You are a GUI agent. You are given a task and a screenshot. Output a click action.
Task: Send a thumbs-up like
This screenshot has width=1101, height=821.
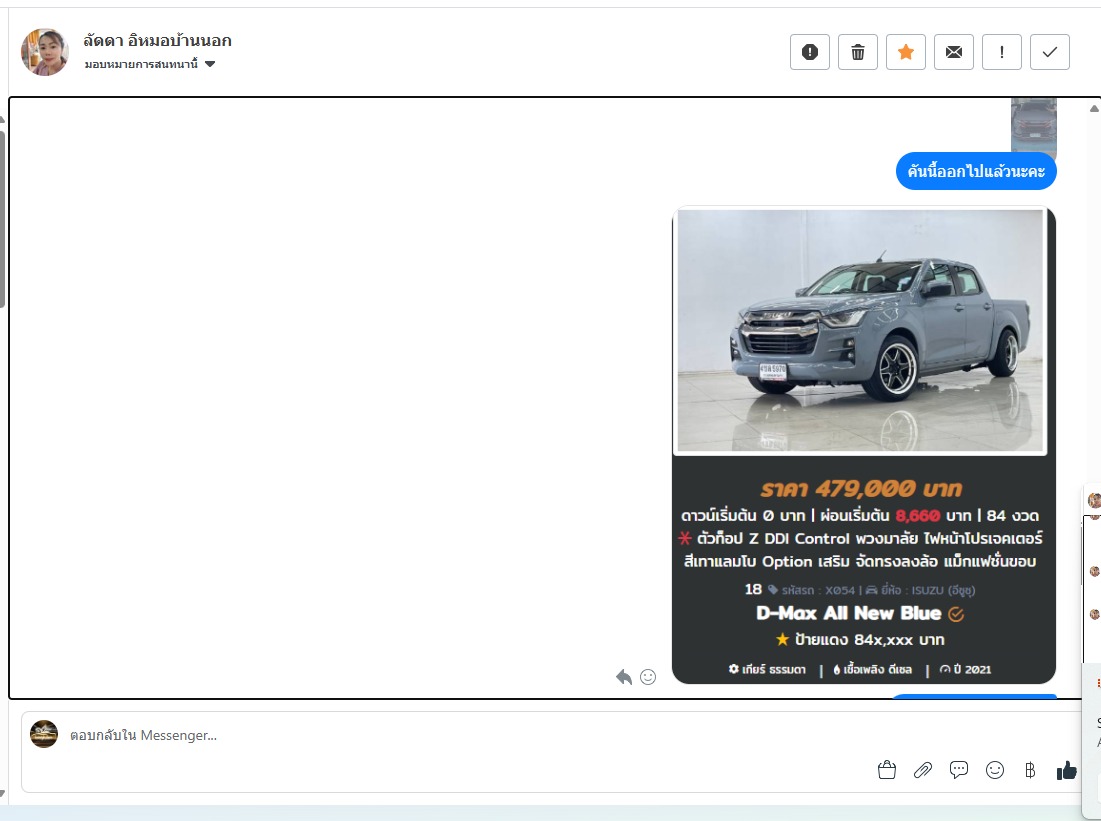1067,770
